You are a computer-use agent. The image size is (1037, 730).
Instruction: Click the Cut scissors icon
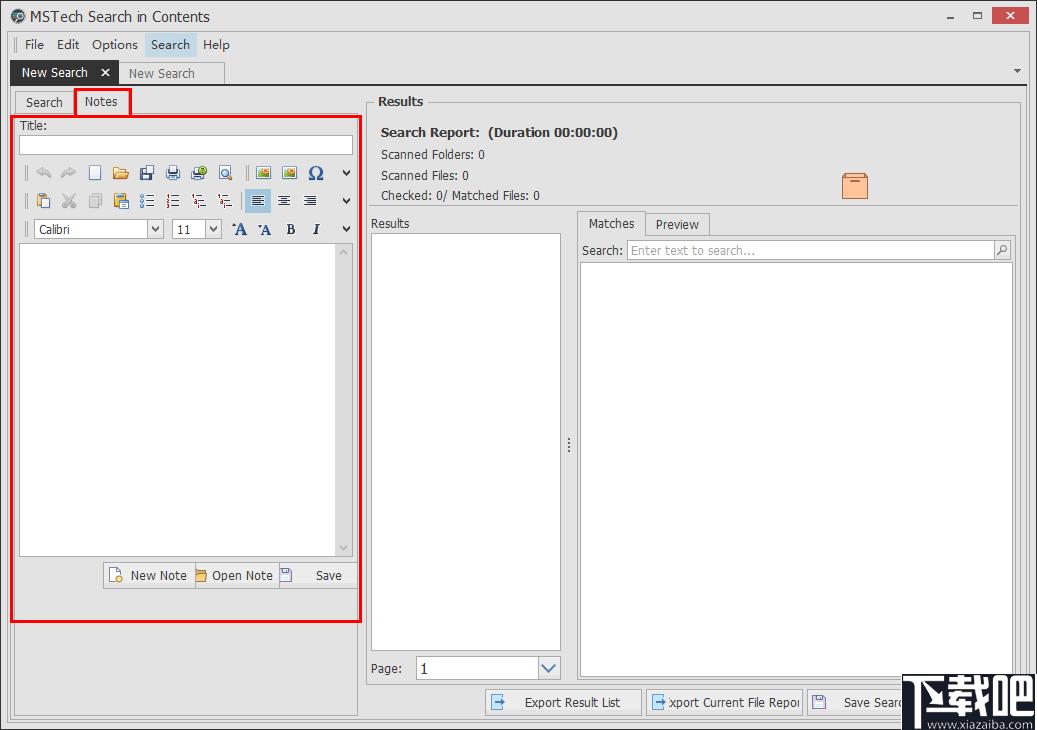pyautogui.click(x=69, y=200)
